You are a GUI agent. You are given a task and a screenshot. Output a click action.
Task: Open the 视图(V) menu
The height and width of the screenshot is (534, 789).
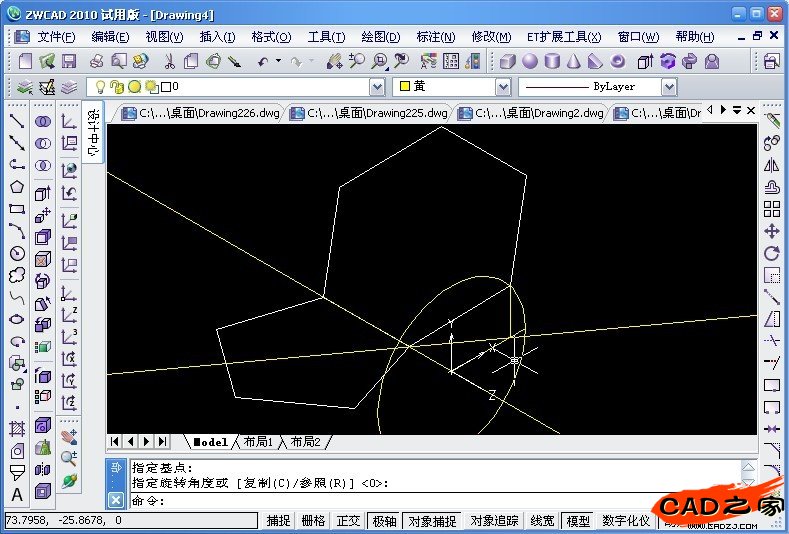[164, 37]
